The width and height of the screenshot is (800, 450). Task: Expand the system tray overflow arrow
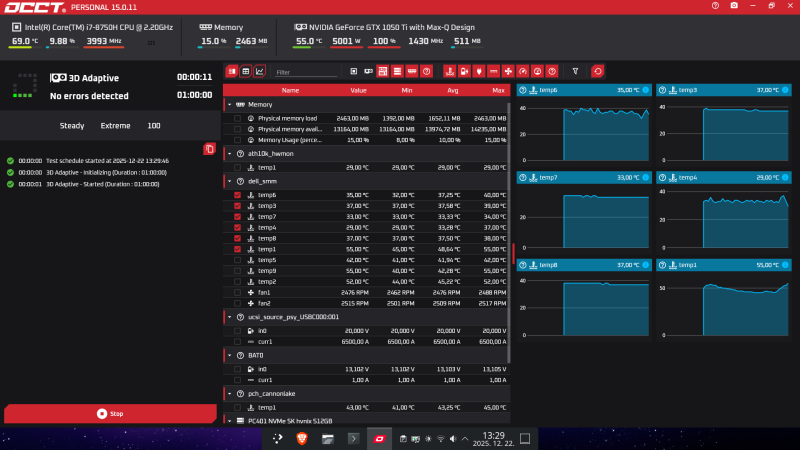click(465, 439)
